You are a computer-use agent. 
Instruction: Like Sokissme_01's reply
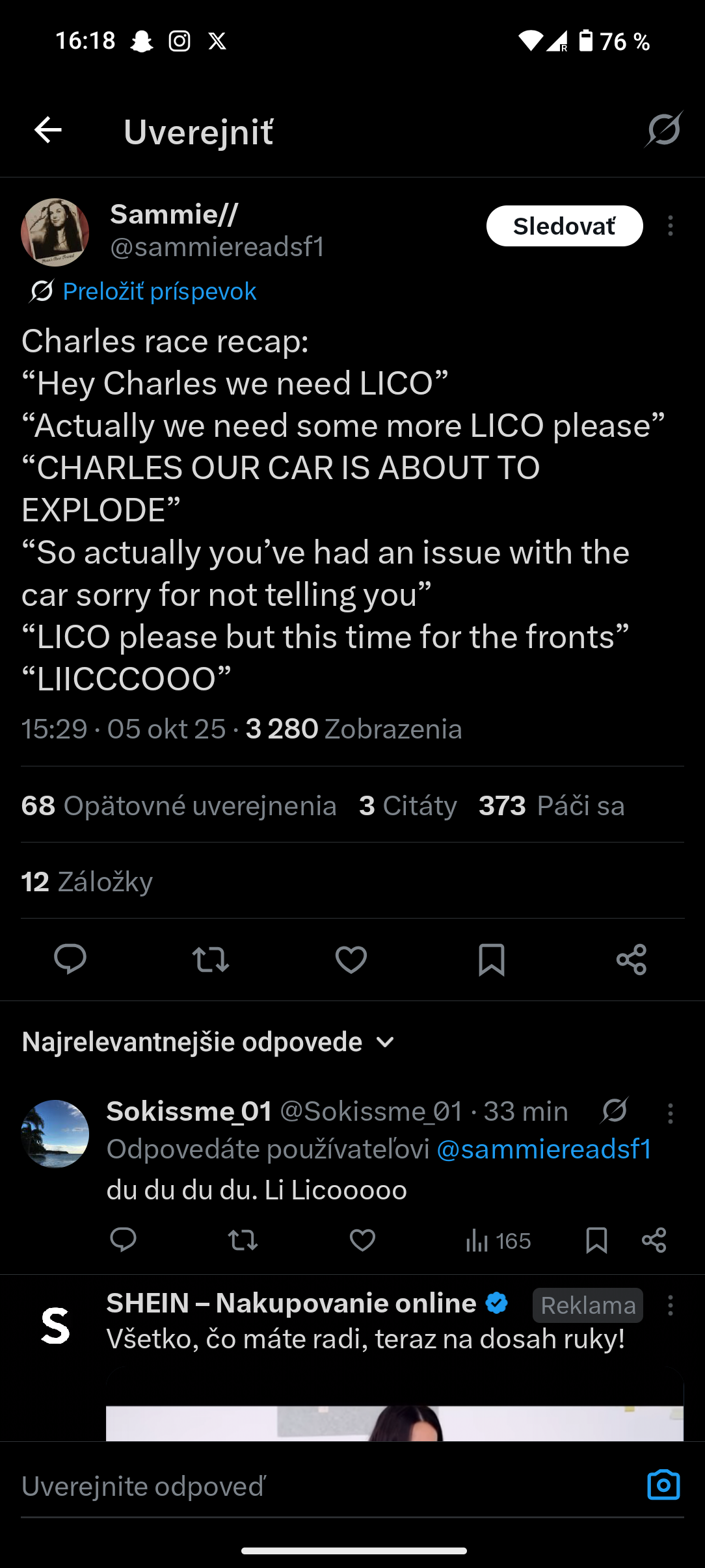[362, 1240]
